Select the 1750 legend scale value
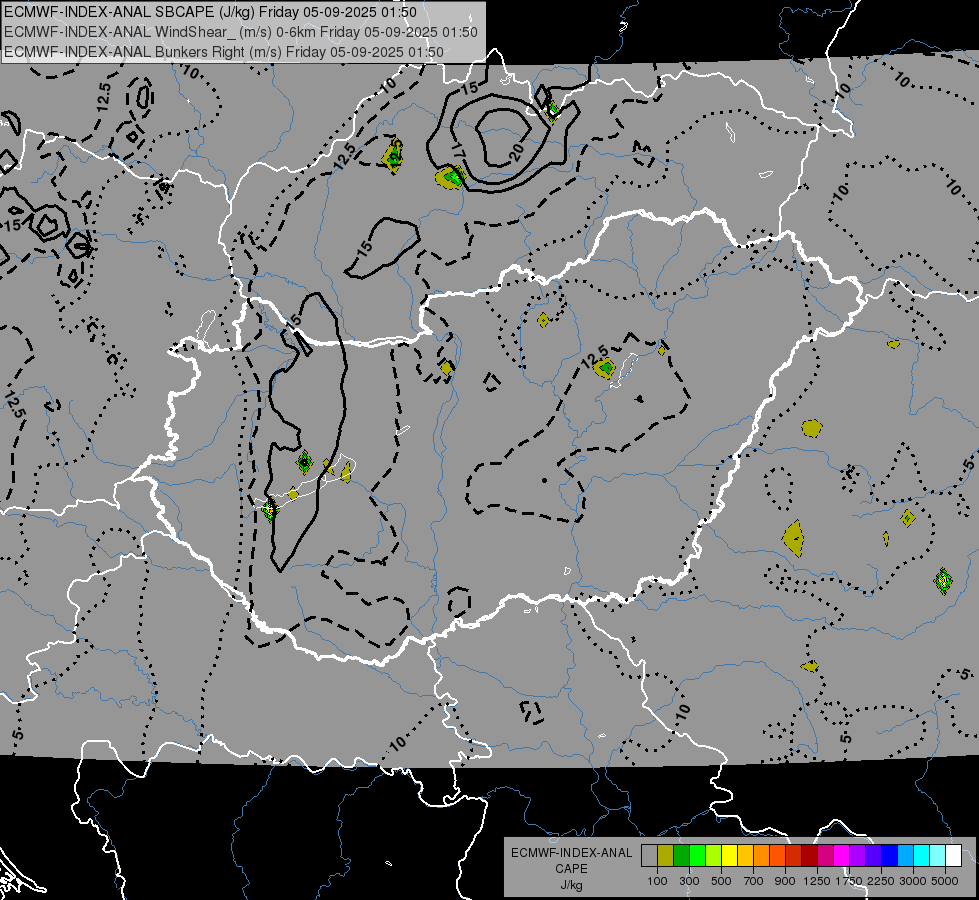Screen dimensions: 979x900 [x=849, y=881]
